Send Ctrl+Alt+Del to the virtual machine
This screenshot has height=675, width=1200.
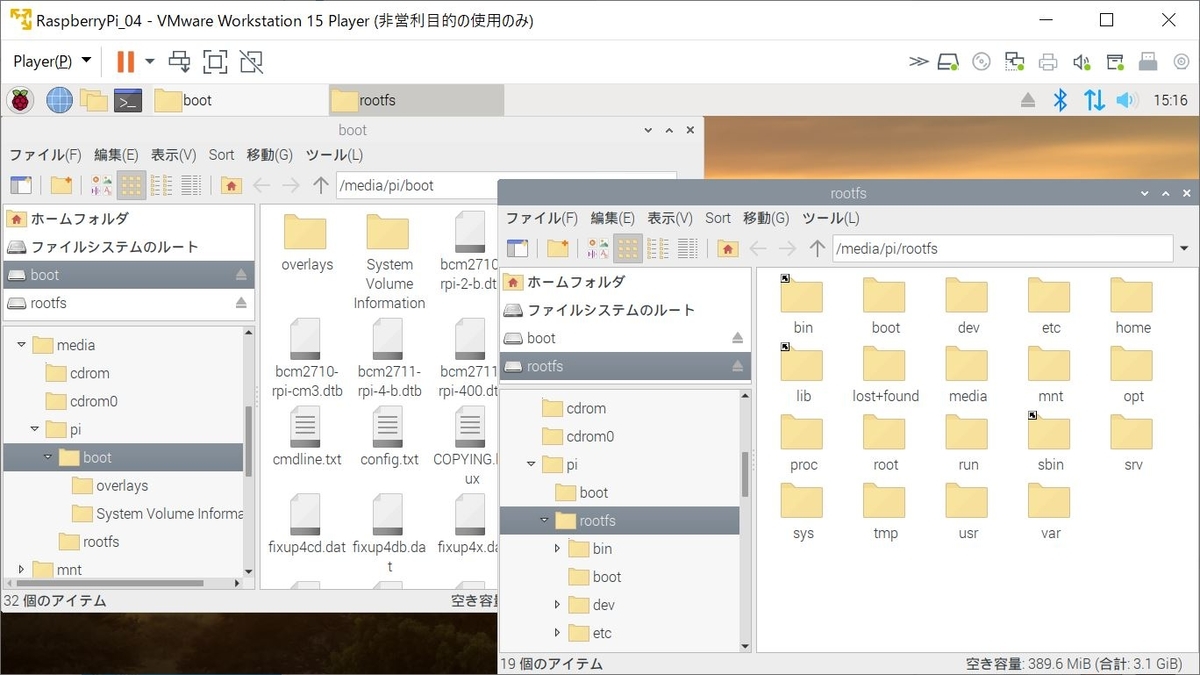point(180,62)
